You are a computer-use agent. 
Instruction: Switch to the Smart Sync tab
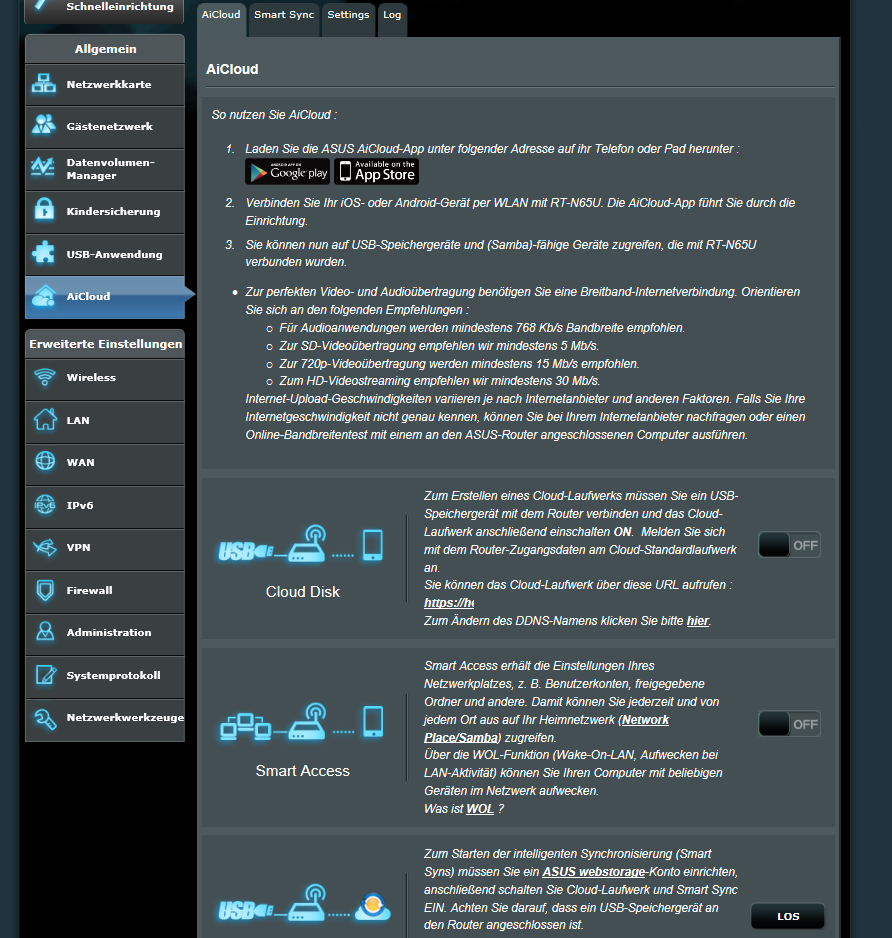284,15
